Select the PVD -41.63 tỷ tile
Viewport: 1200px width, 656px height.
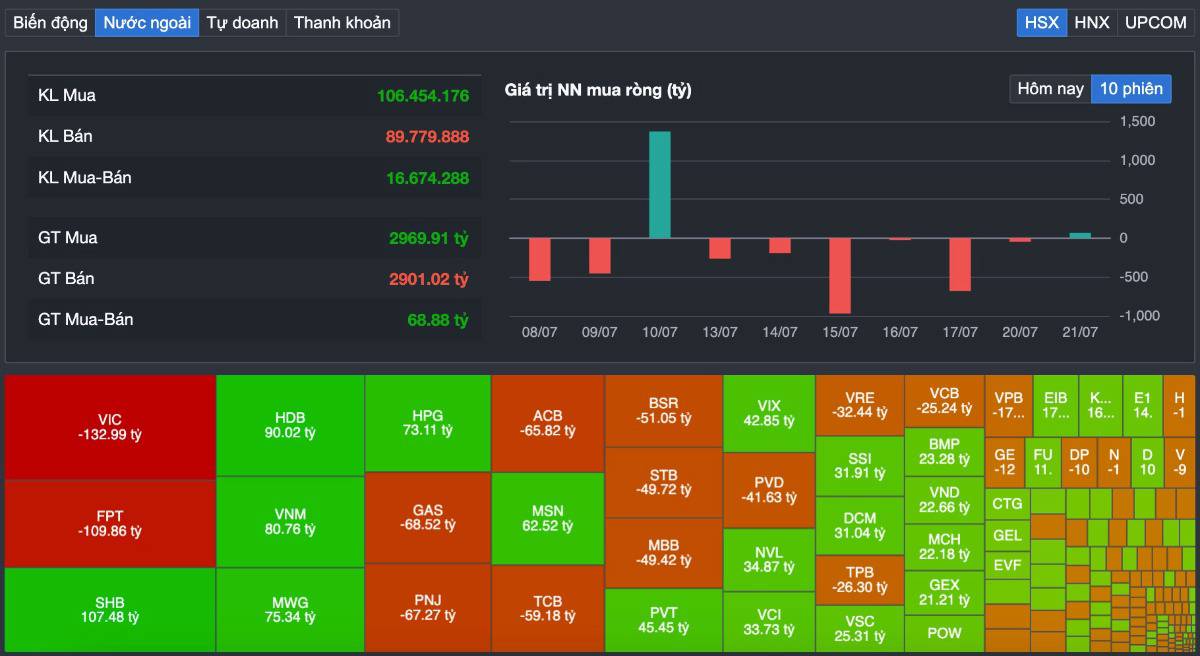pos(769,490)
